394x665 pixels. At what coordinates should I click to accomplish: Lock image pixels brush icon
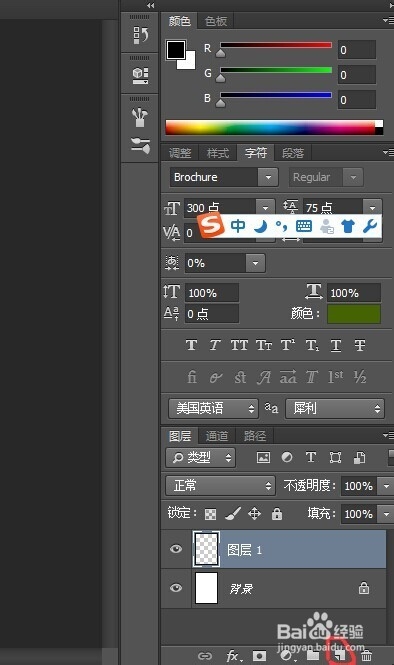(x=232, y=514)
